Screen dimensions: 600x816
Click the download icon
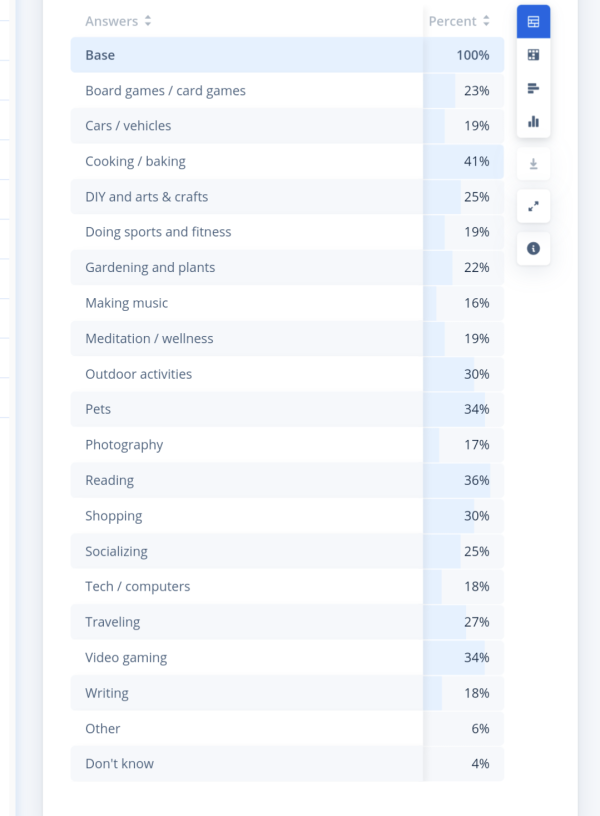[x=533, y=164]
